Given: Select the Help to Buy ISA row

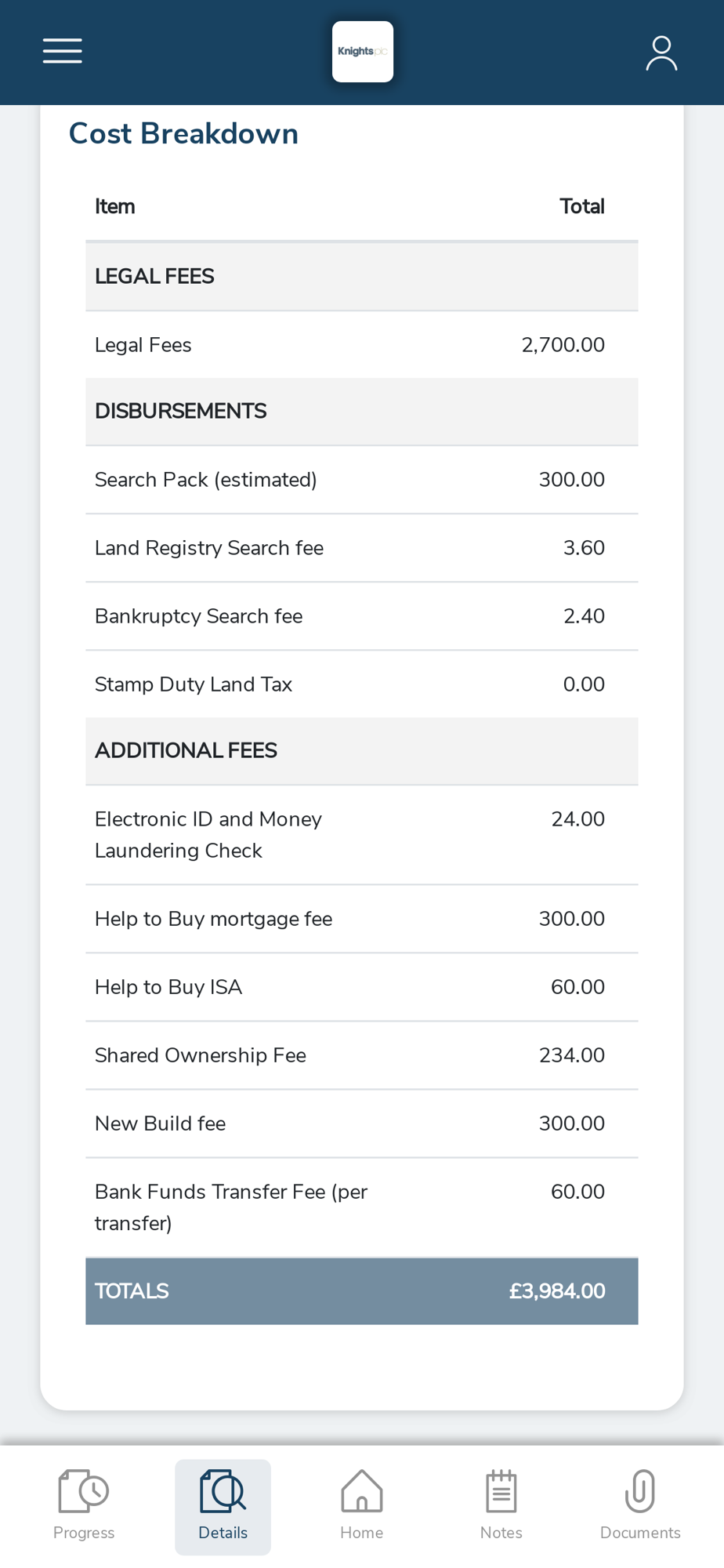Looking at the screenshot, I should [362, 987].
